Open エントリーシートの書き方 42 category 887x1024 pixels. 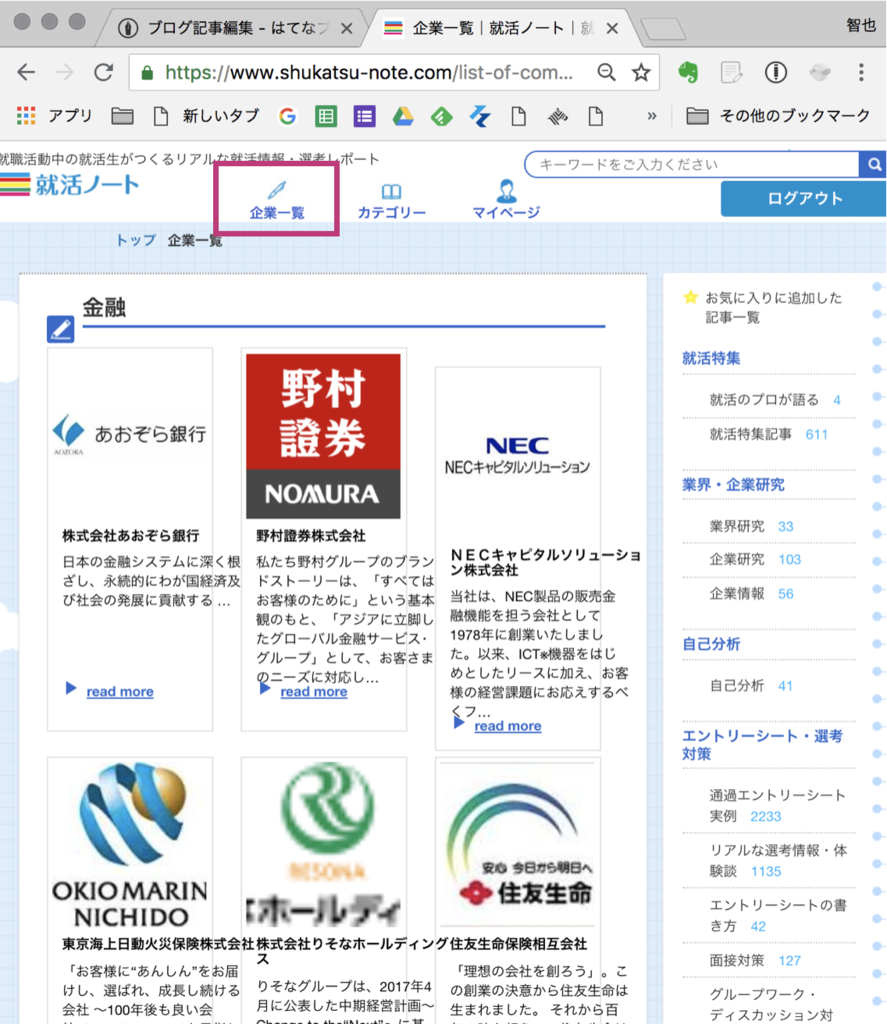pyautogui.click(x=778, y=915)
